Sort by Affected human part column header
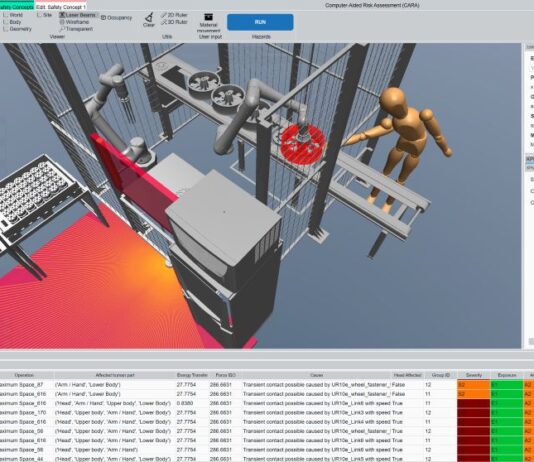 pyautogui.click(x=115, y=375)
